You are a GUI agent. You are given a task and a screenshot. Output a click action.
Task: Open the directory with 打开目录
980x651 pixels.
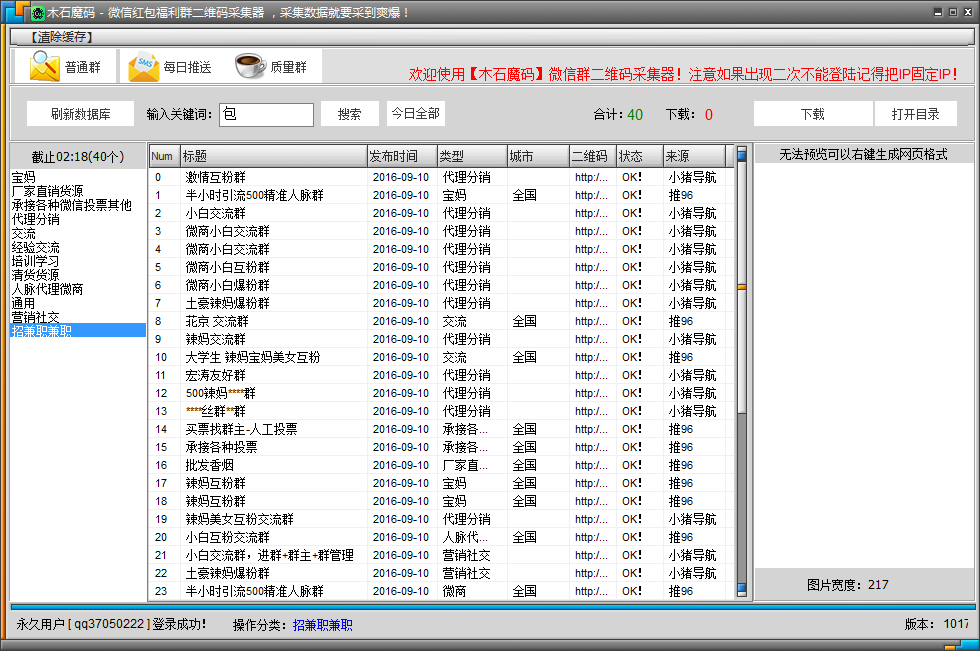coord(915,114)
